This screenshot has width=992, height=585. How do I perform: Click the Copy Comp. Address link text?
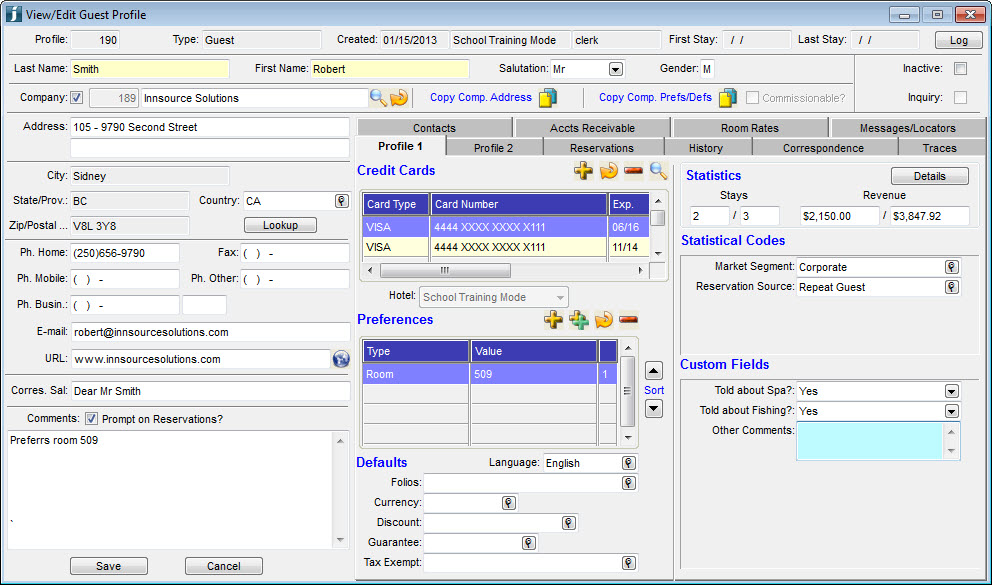(x=481, y=97)
